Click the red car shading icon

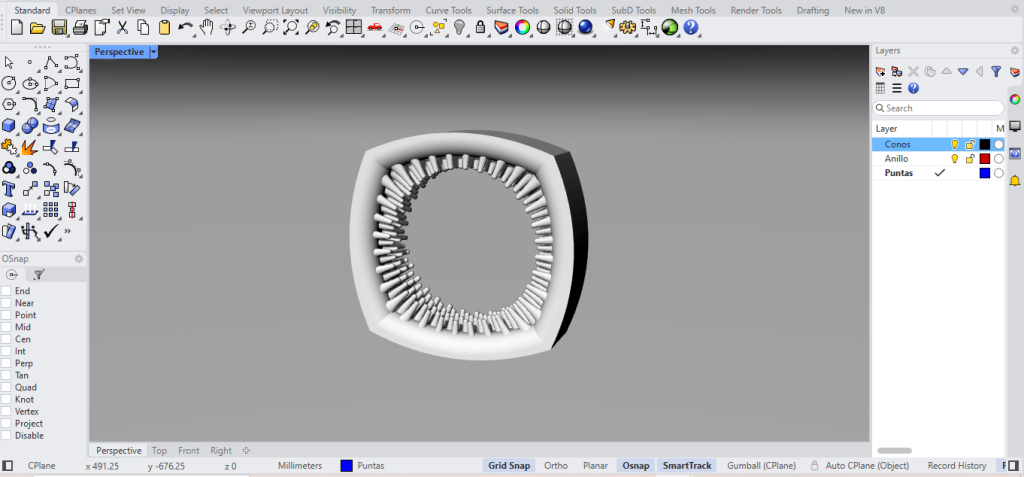click(375, 27)
